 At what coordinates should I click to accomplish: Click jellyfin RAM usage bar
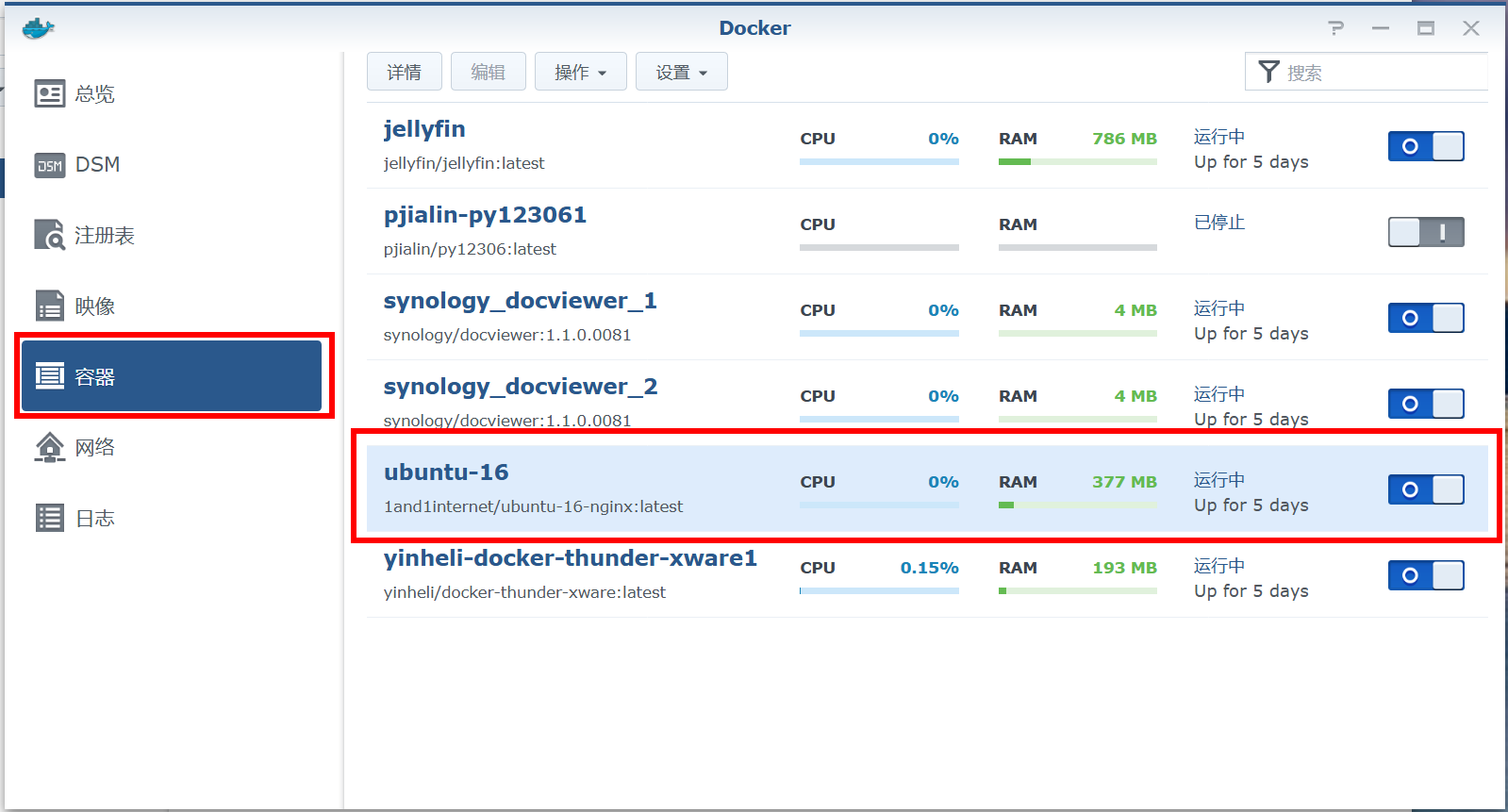click(1078, 162)
